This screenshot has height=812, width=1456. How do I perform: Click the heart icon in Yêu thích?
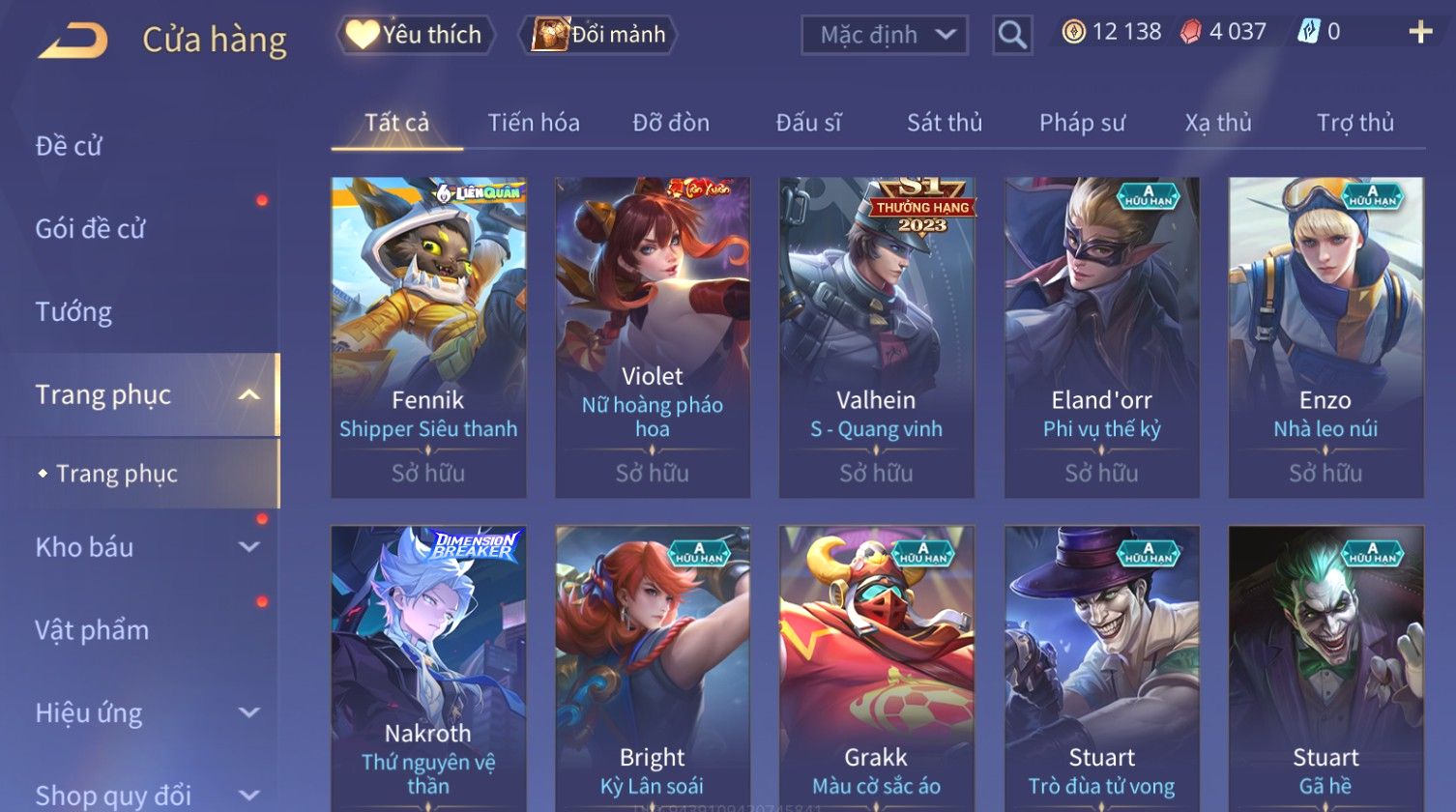(363, 35)
